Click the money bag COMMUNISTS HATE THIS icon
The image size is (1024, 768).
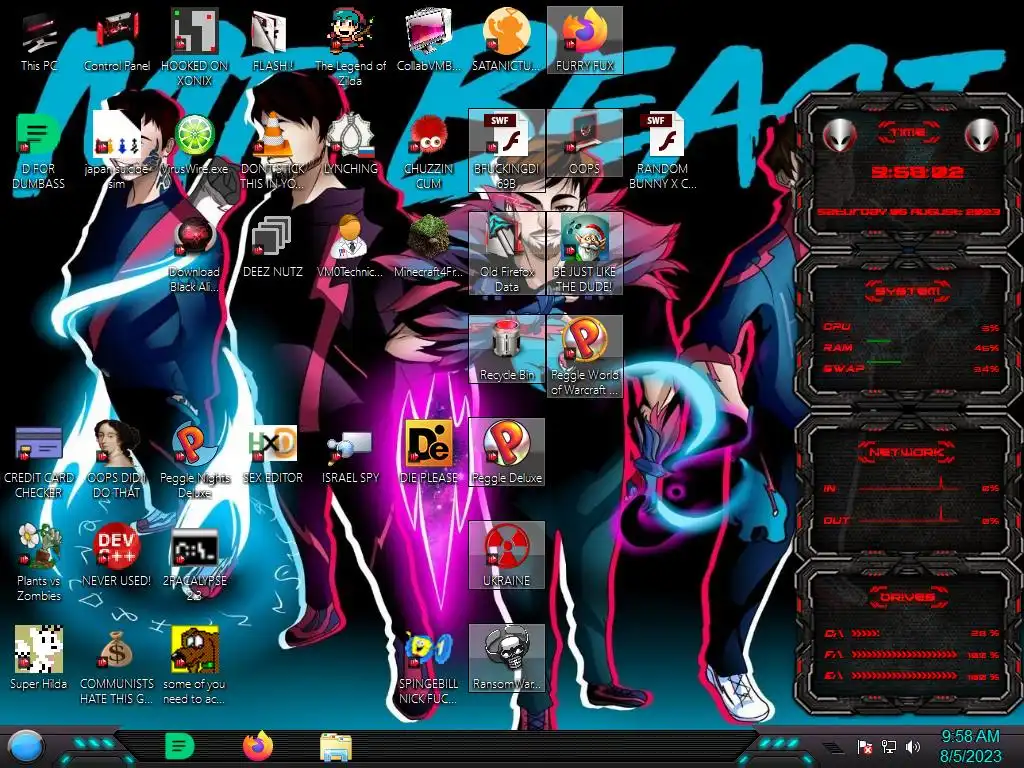pos(117,666)
